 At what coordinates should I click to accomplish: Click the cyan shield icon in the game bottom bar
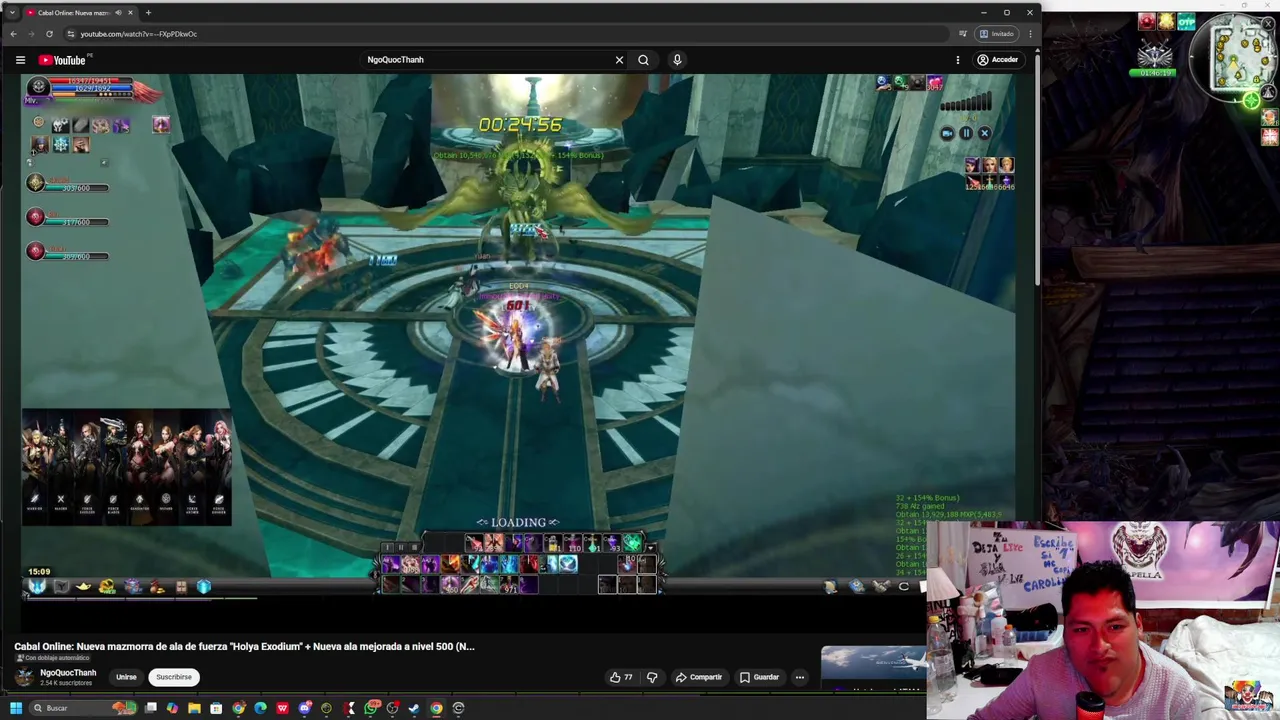[x=204, y=587]
